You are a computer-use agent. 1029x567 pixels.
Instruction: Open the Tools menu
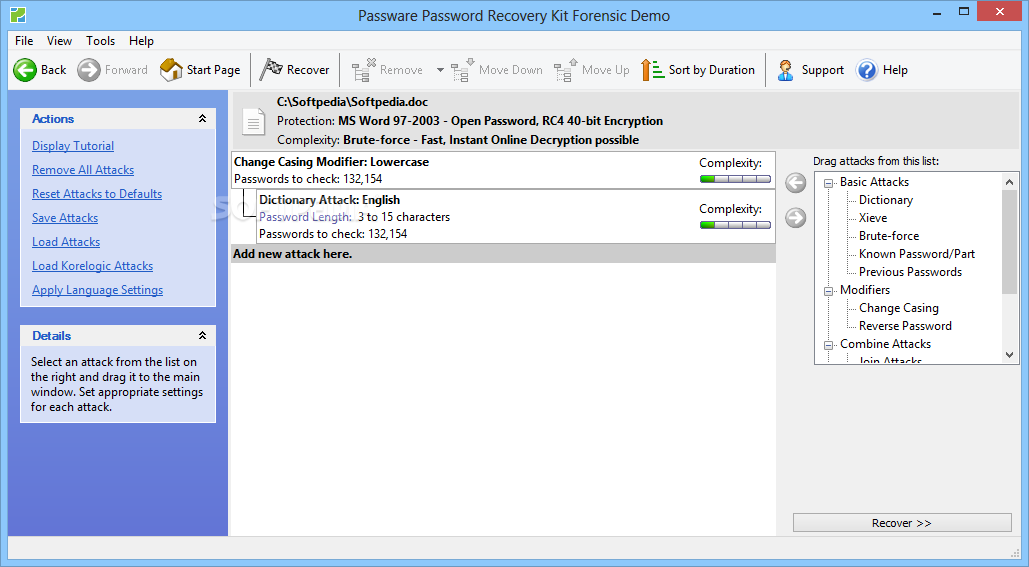[100, 41]
